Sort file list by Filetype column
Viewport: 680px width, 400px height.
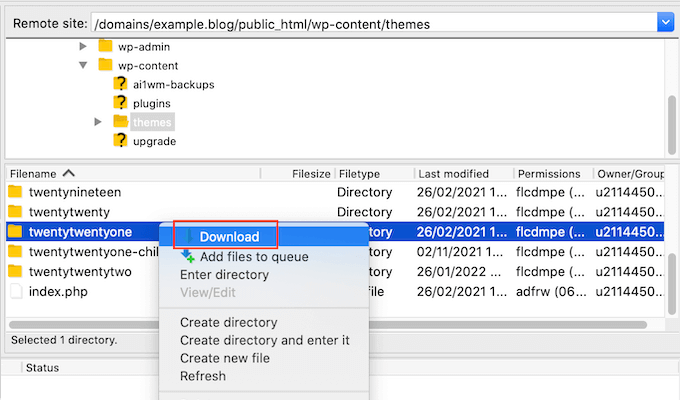coord(359,174)
